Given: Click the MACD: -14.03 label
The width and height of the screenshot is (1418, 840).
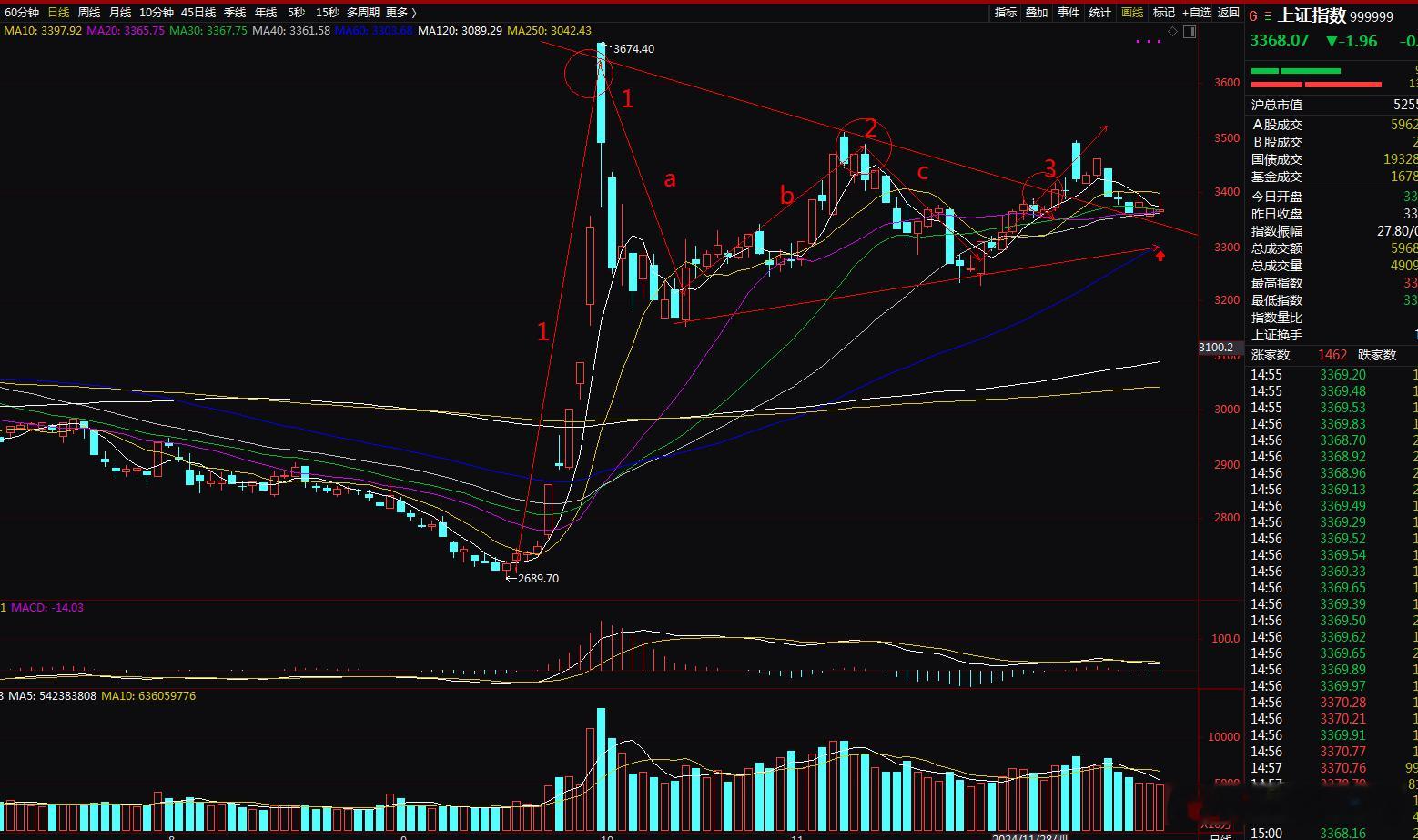Looking at the screenshot, I should pos(46,607).
